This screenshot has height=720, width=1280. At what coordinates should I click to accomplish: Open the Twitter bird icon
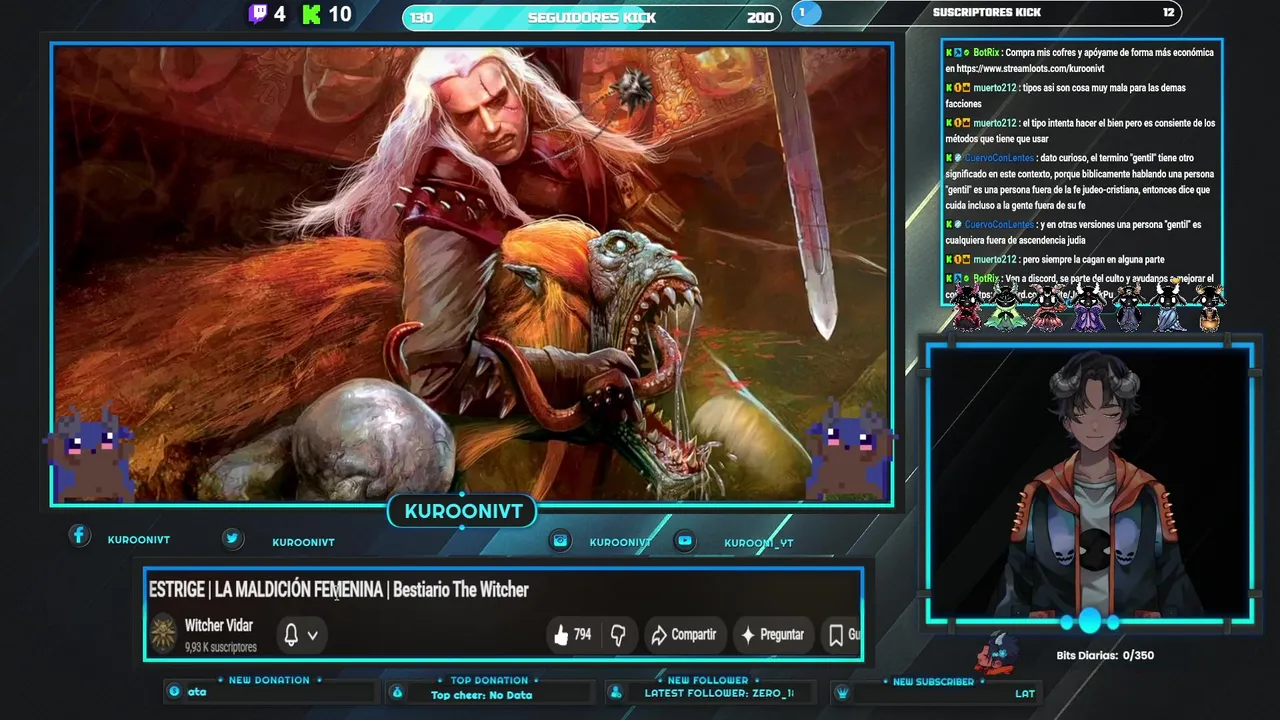[232, 539]
